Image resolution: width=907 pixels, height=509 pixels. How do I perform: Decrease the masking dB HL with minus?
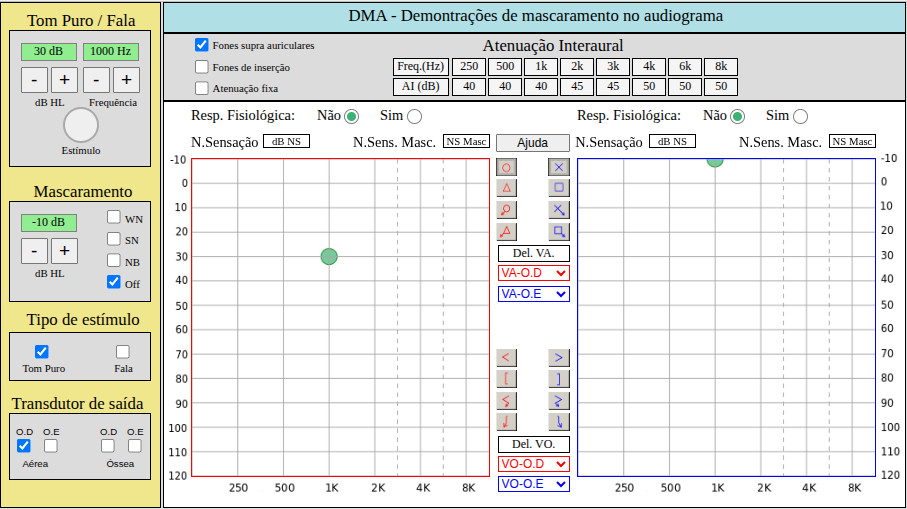coord(34,251)
